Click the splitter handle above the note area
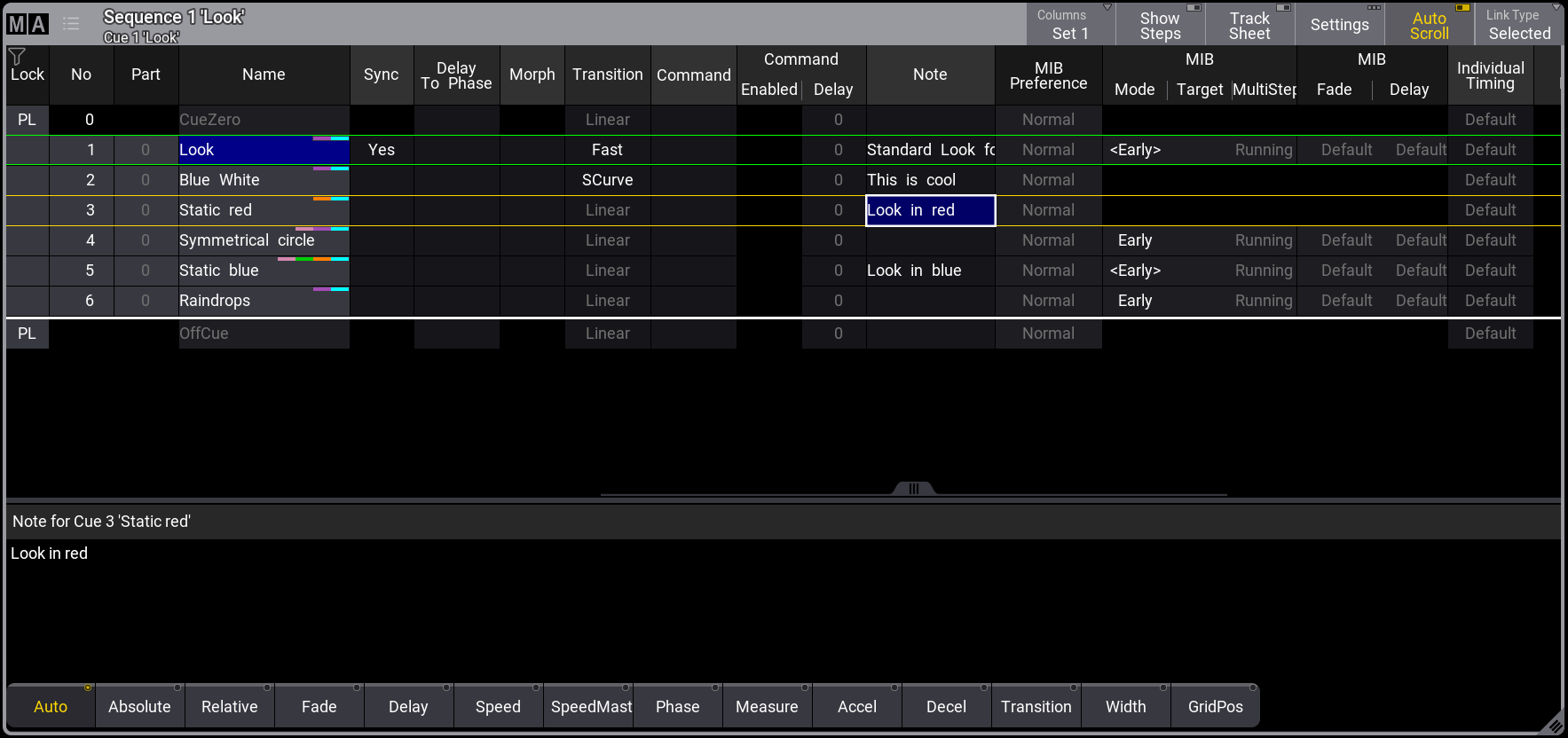The image size is (1568, 738). pos(913,489)
